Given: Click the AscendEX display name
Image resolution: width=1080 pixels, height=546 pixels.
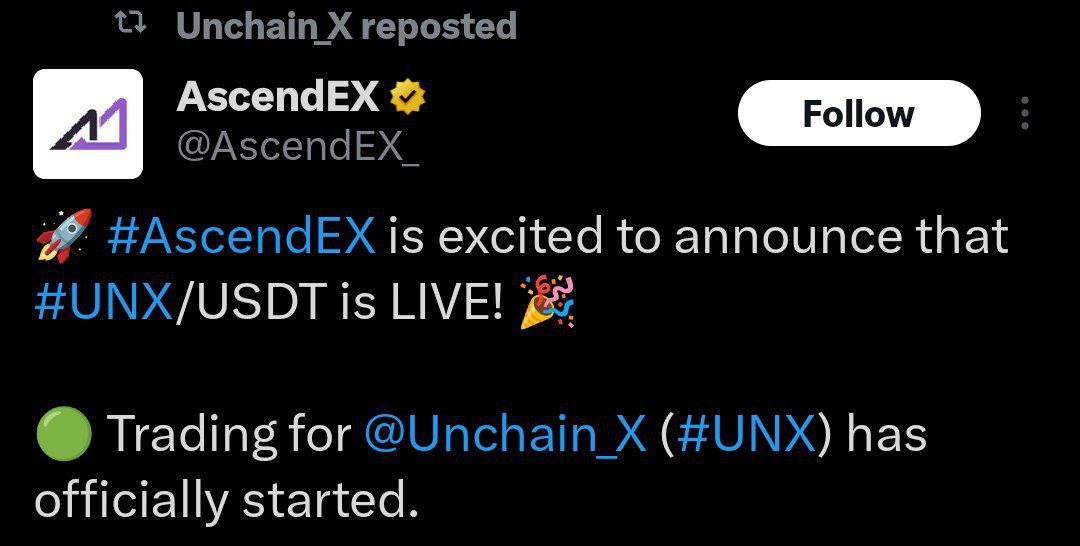Looking at the screenshot, I should coord(278,96).
